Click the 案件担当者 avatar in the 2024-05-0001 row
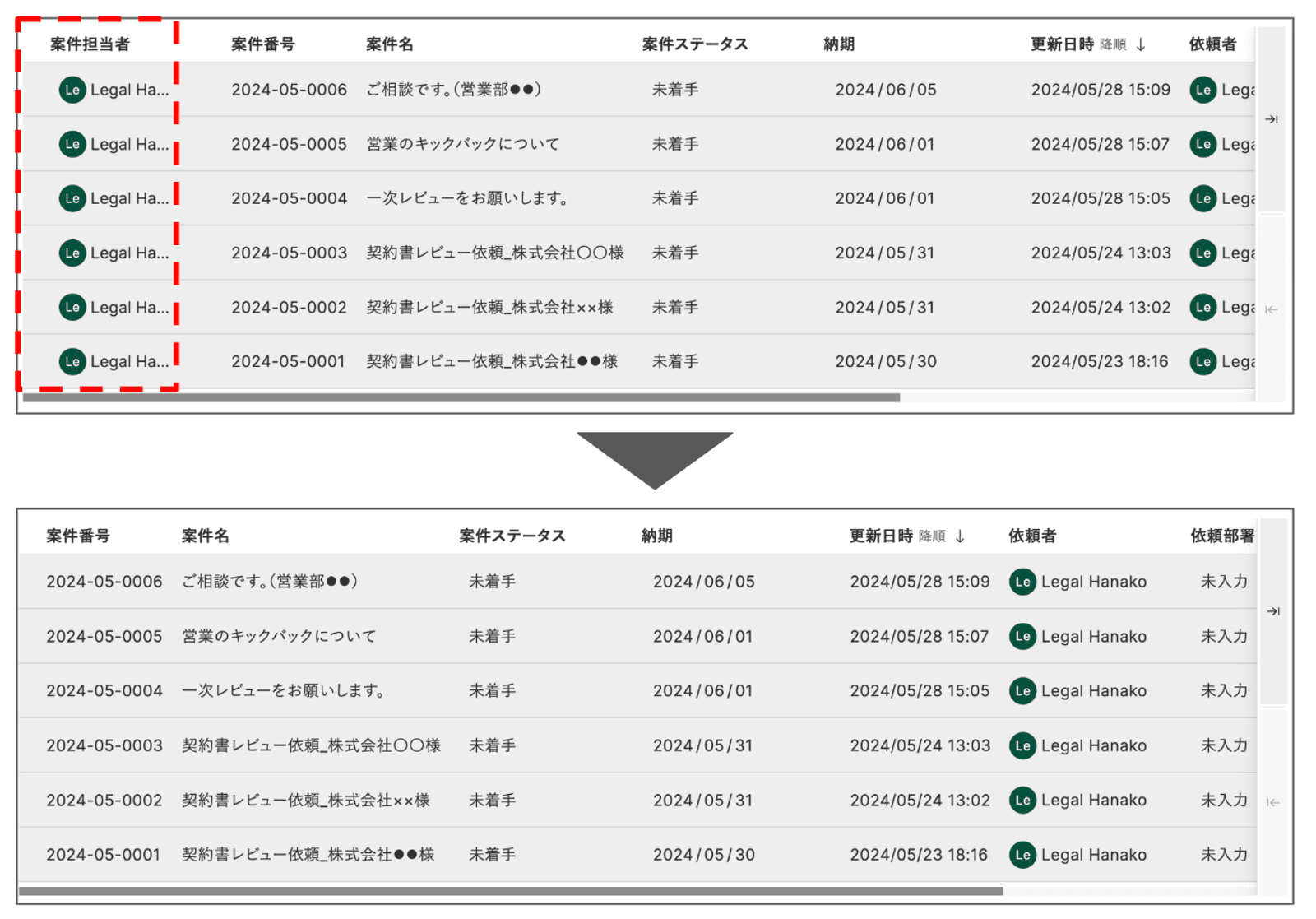 (72, 361)
